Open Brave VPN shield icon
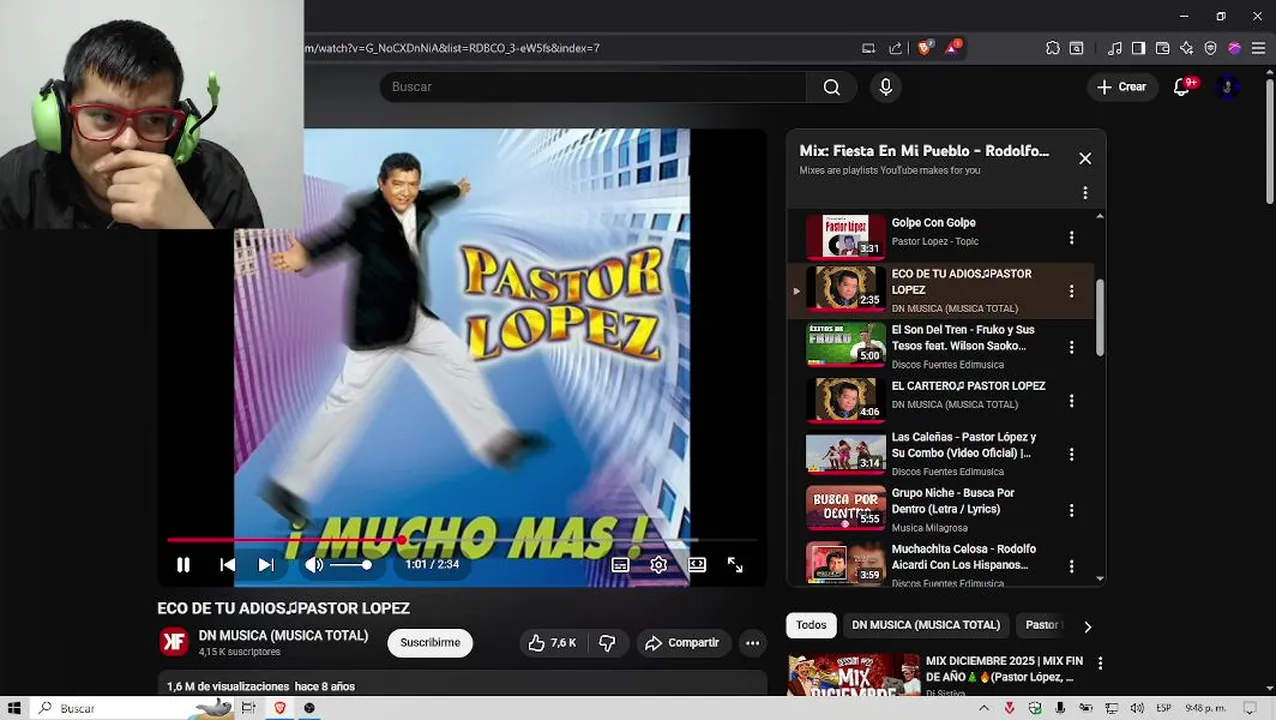 1210,48
